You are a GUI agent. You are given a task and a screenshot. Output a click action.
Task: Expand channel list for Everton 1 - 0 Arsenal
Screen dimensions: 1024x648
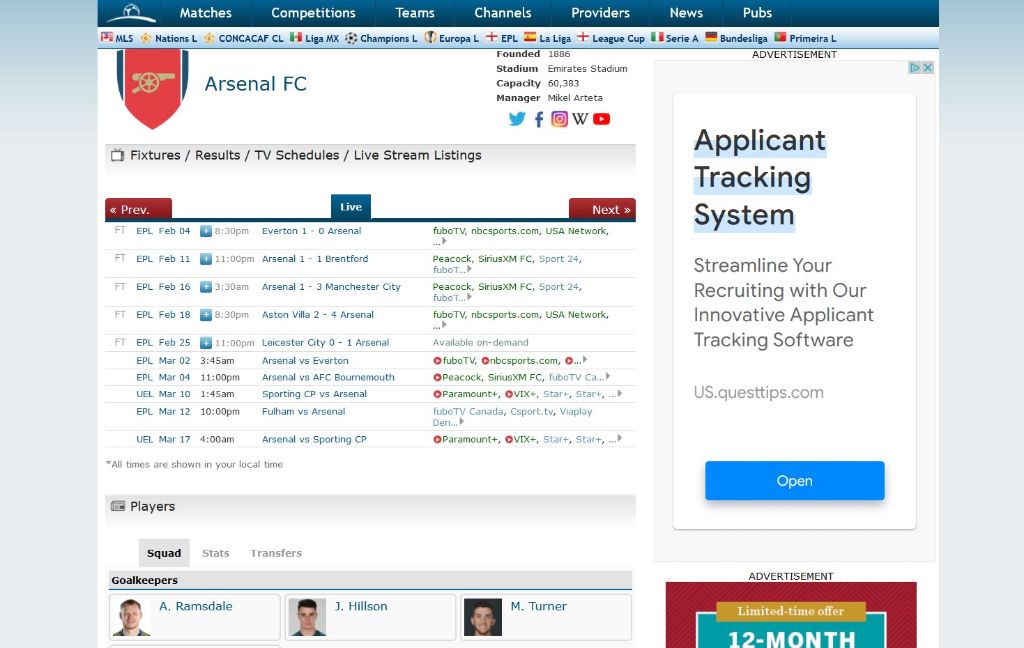click(x=444, y=241)
